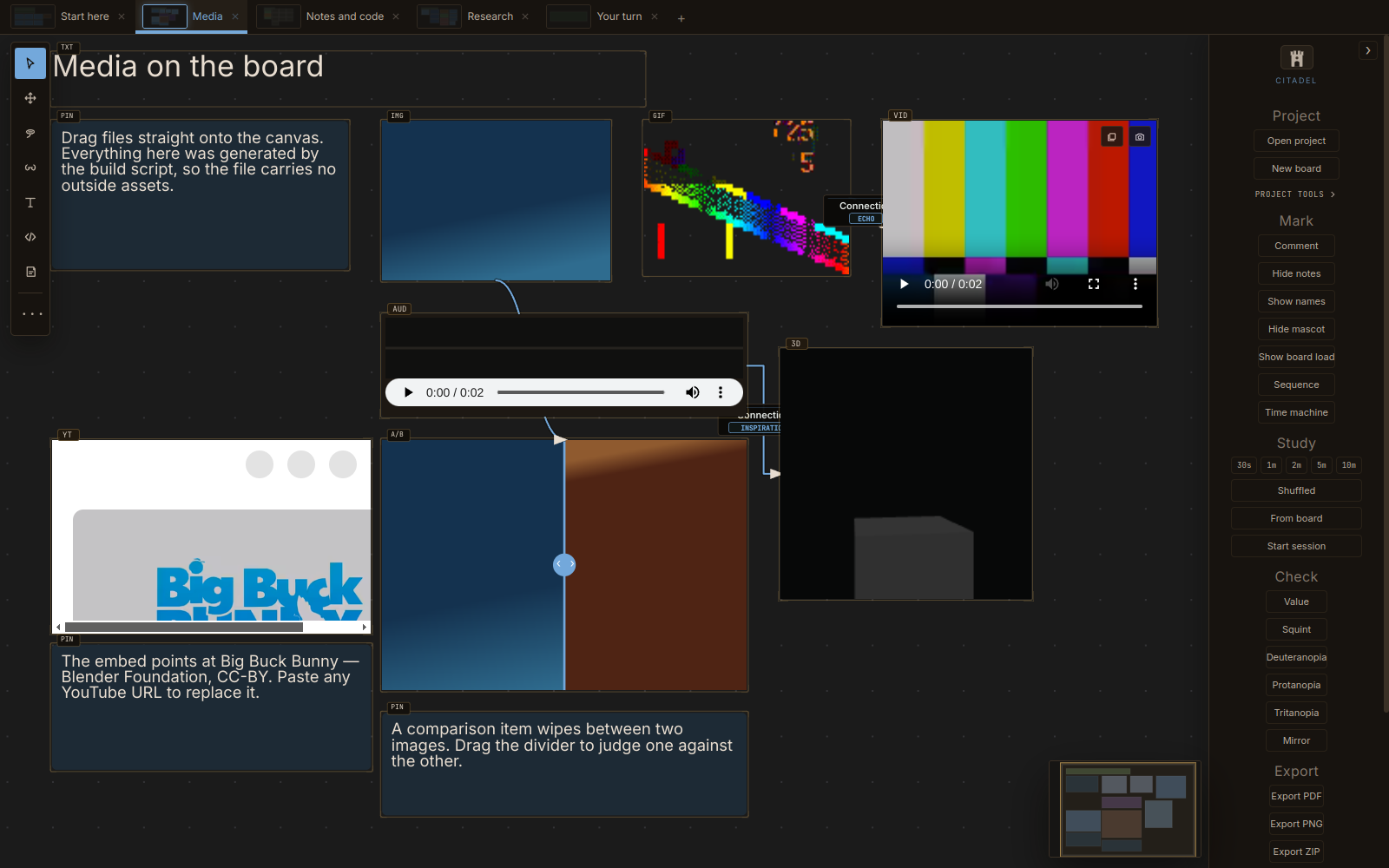Choose the From board study source
1389x868 pixels.
[1296, 518]
